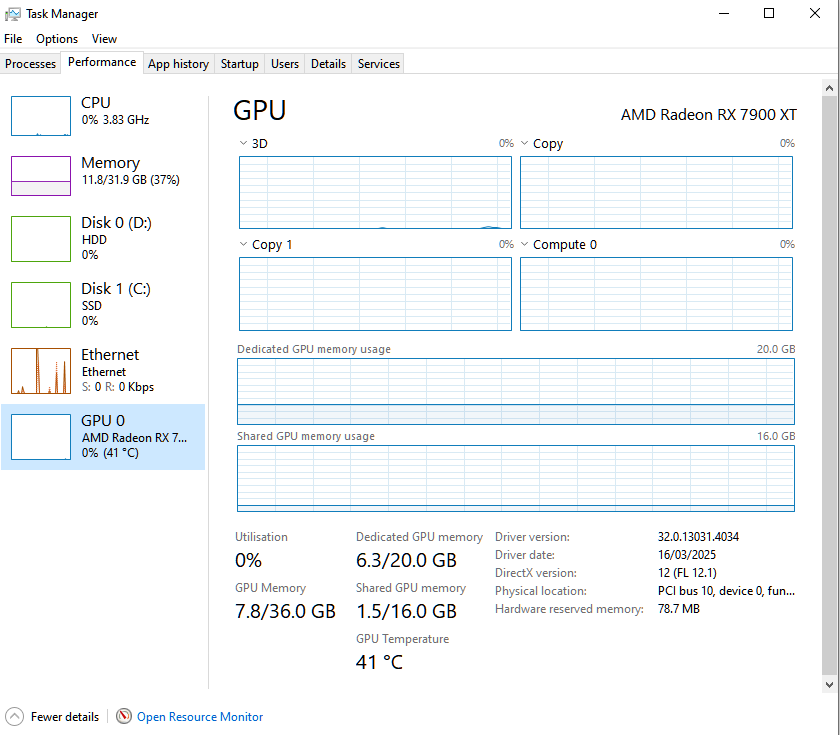Open the View menu

point(104,39)
